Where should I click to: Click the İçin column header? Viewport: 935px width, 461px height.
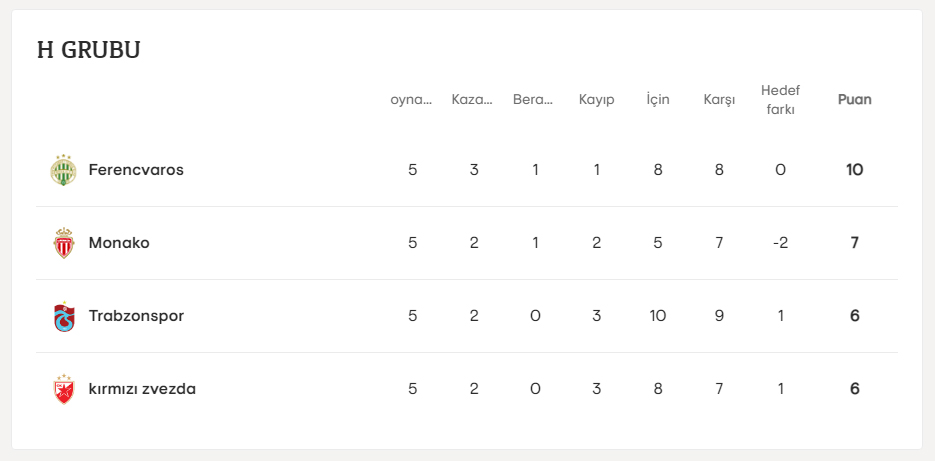(x=657, y=100)
